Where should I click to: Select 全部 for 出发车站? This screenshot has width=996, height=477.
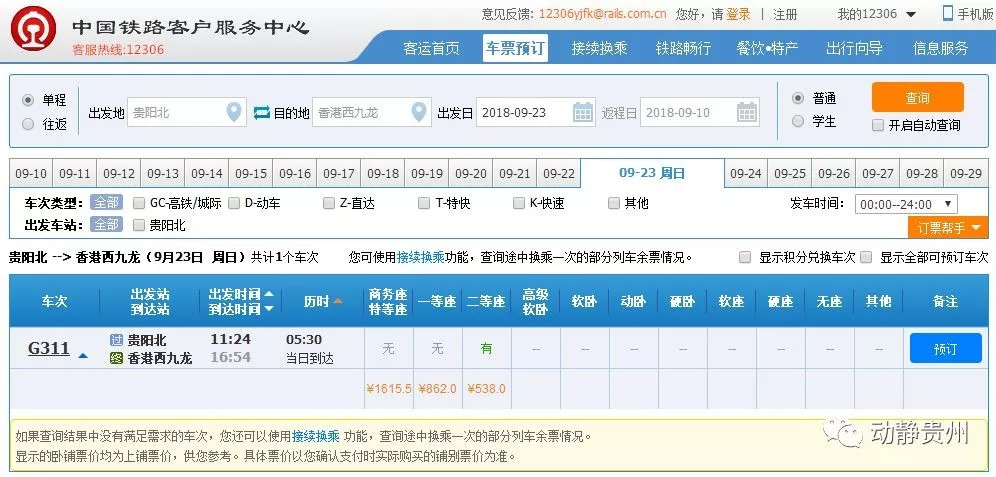(106, 224)
